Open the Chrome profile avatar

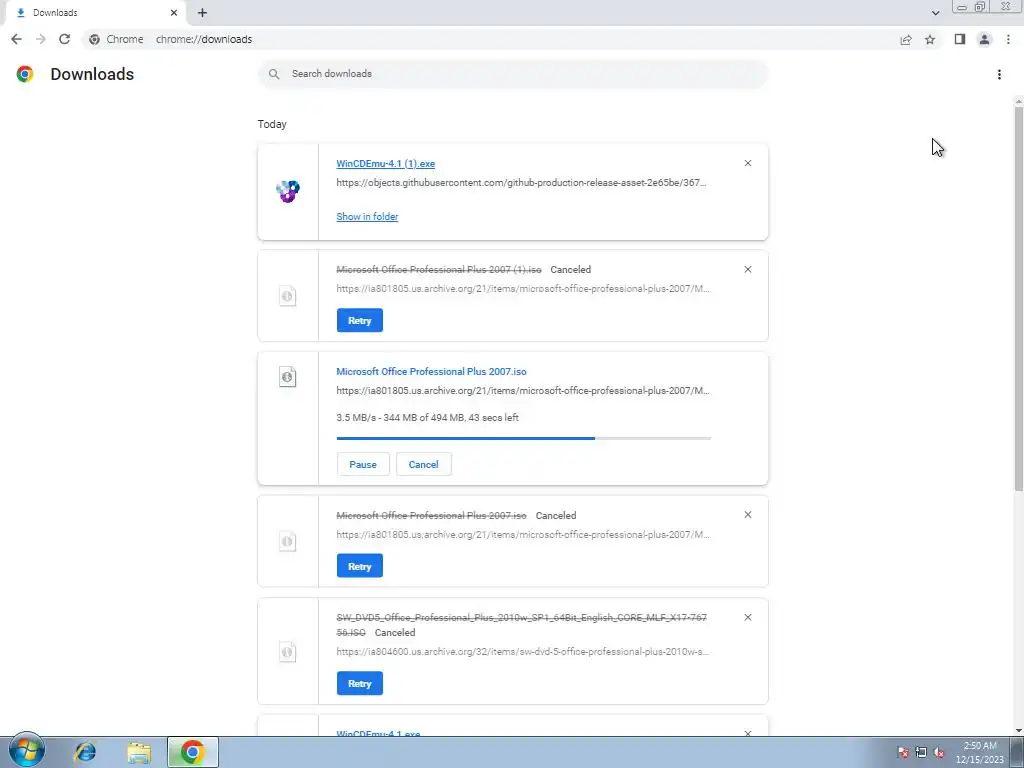pos(984,39)
